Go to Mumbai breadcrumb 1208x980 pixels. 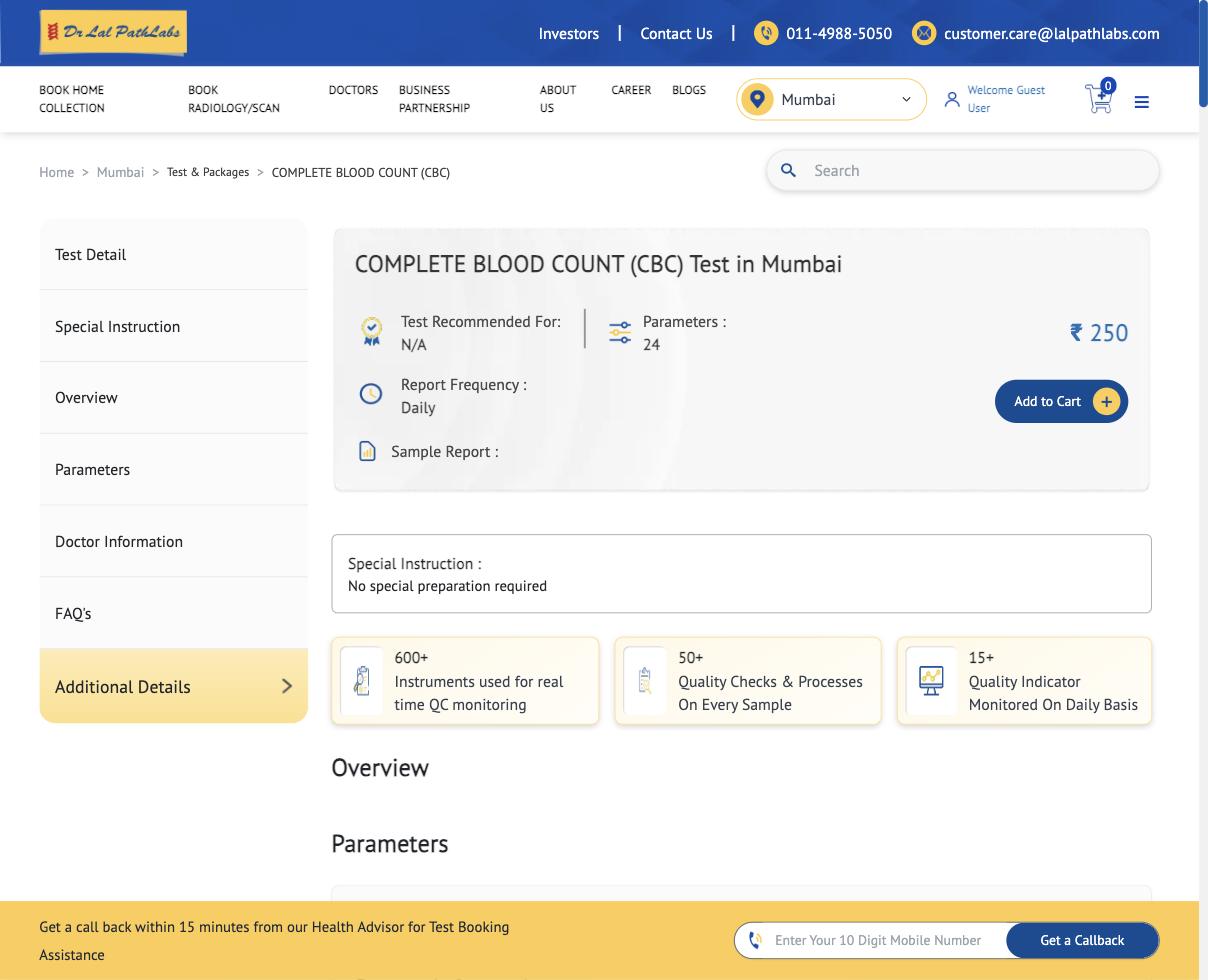120,172
